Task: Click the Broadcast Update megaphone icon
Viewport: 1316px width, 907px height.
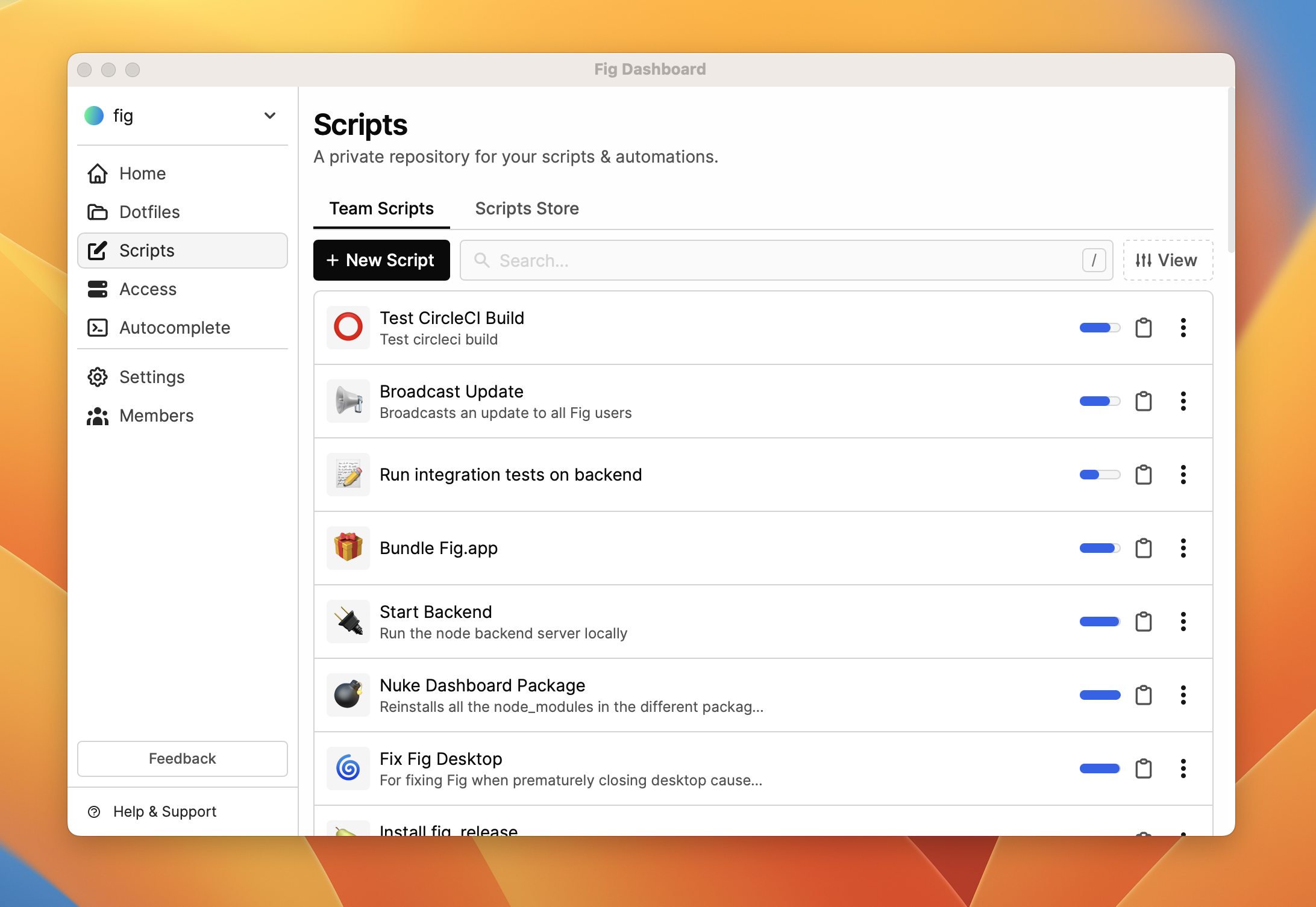Action: [x=348, y=401]
